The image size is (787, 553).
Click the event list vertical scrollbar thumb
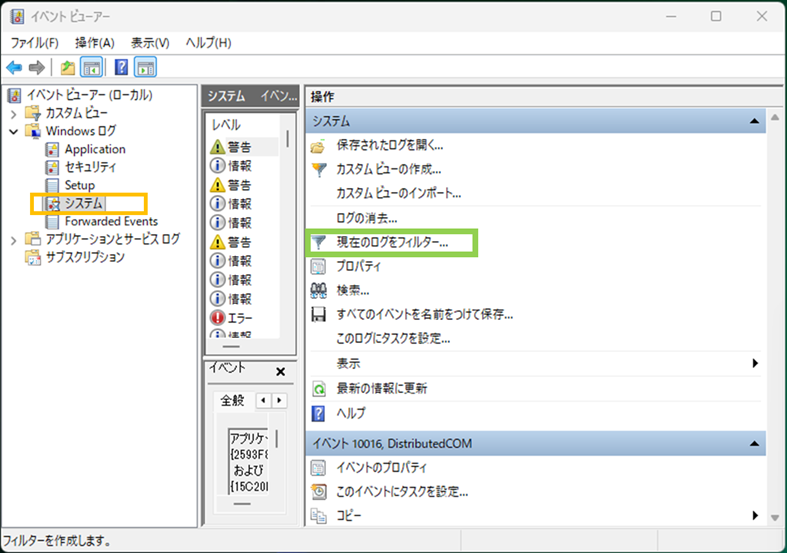[288, 139]
